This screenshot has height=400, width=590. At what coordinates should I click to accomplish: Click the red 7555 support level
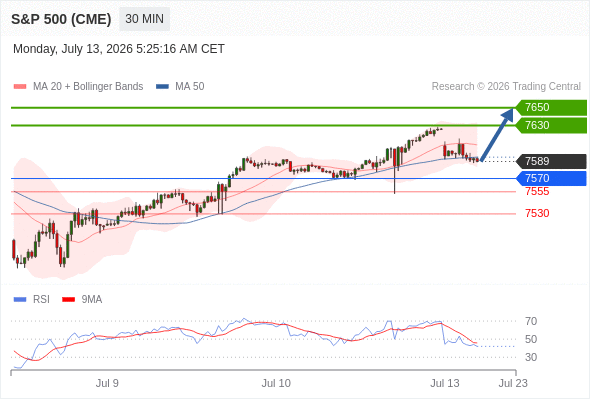pos(537,192)
